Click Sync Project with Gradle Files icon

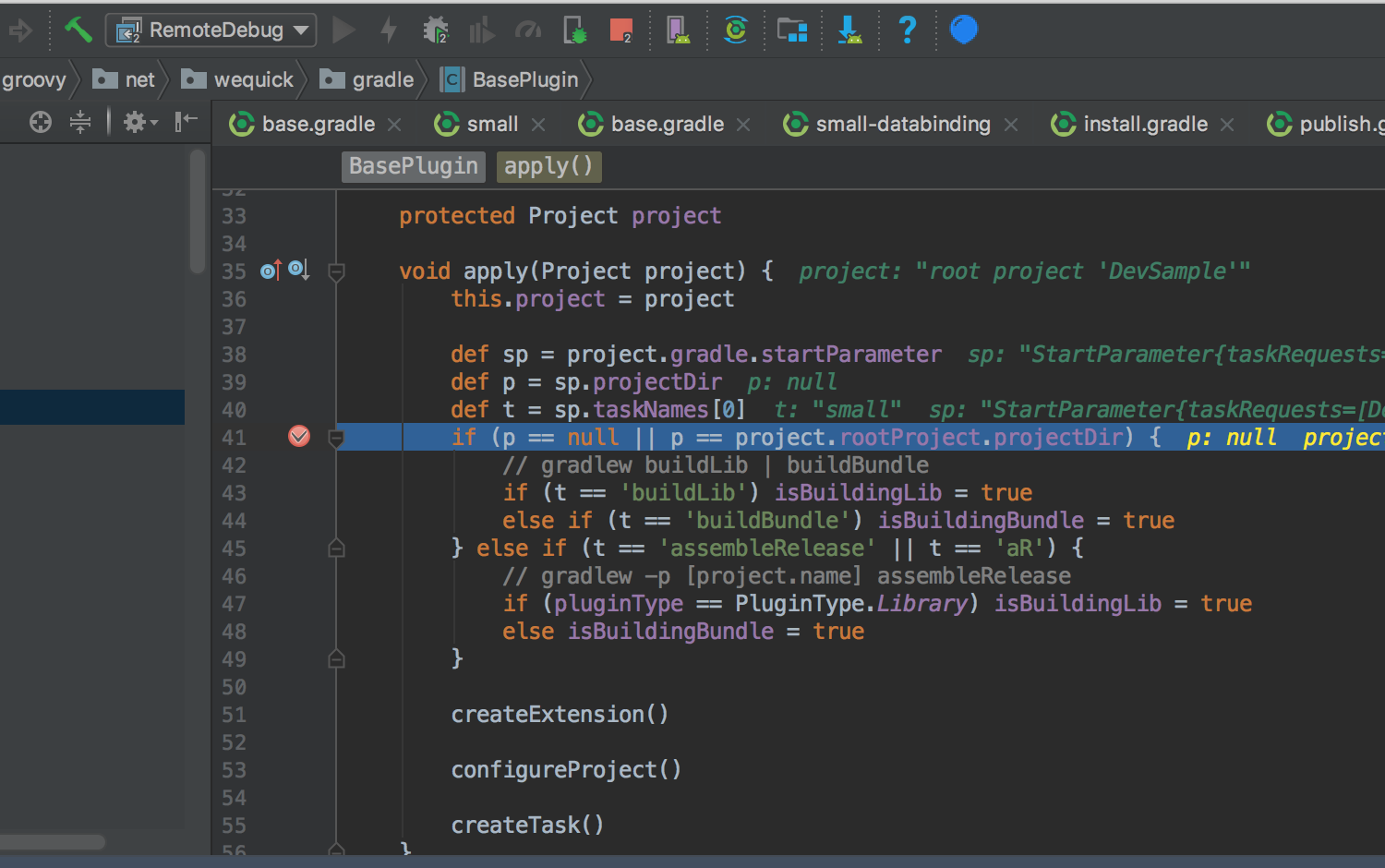(736, 30)
